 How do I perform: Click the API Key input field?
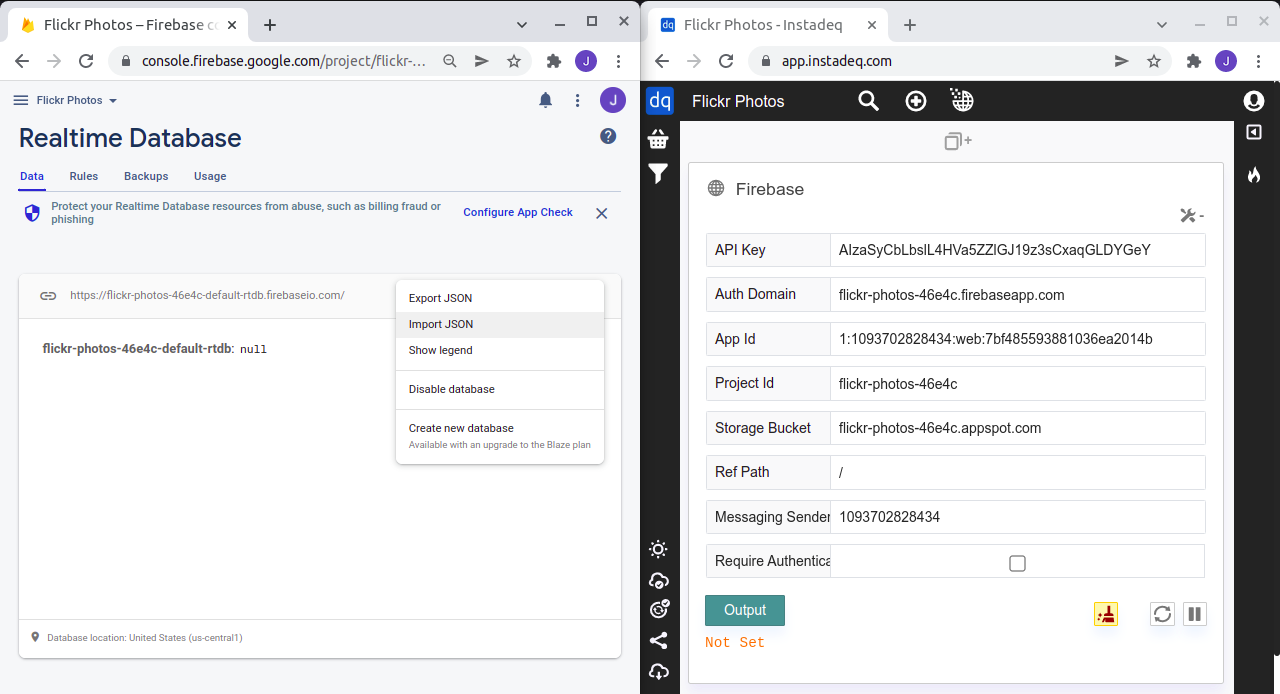pyautogui.click(x=1018, y=250)
